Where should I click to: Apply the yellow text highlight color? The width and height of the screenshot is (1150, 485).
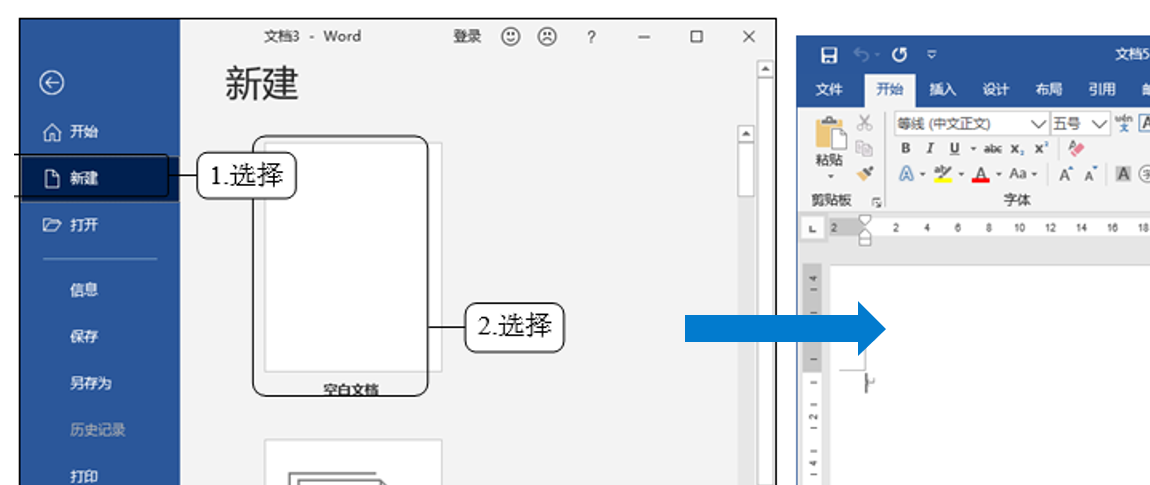coord(942,174)
